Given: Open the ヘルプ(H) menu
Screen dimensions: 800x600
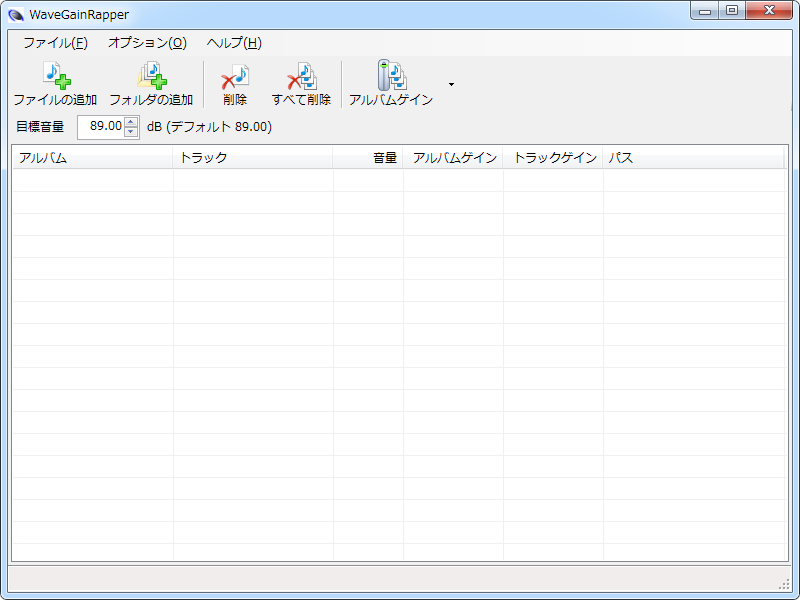Looking at the screenshot, I should tap(234, 43).
